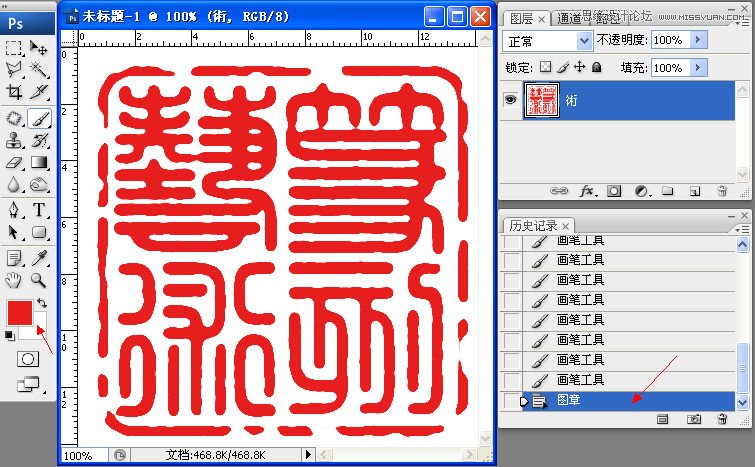Delete layer with Layers trash icon
Viewport: 755px width, 467px height.
click(722, 191)
